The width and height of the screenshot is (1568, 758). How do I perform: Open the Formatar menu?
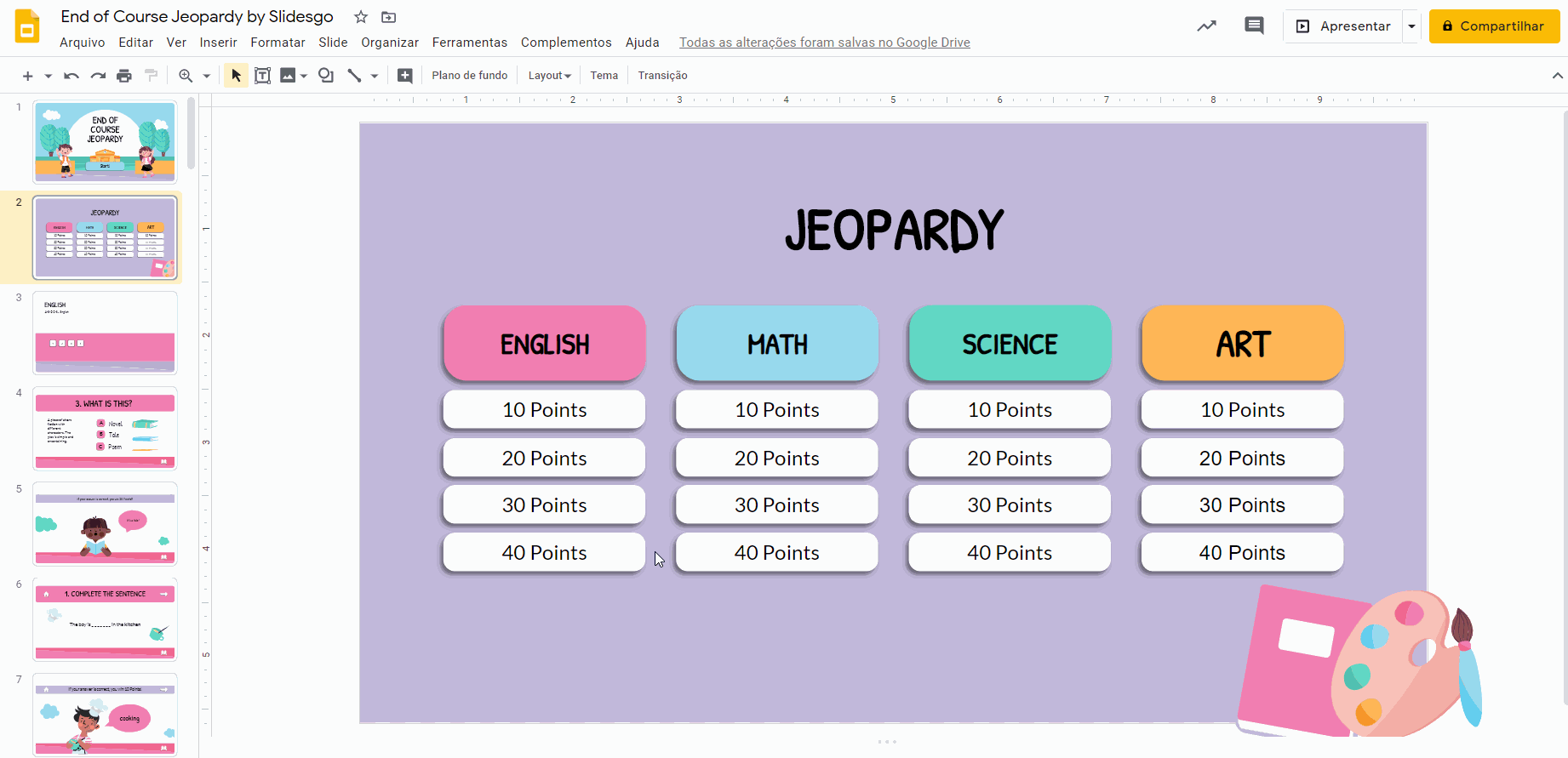click(278, 43)
